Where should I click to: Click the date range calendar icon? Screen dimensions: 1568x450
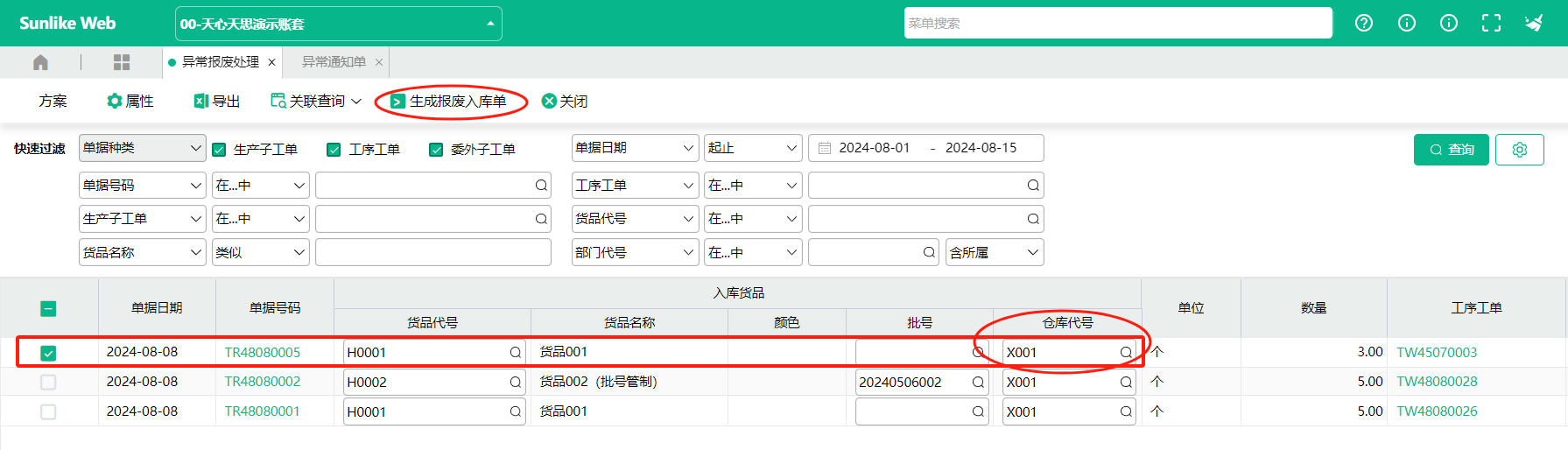pyautogui.click(x=825, y=149)
